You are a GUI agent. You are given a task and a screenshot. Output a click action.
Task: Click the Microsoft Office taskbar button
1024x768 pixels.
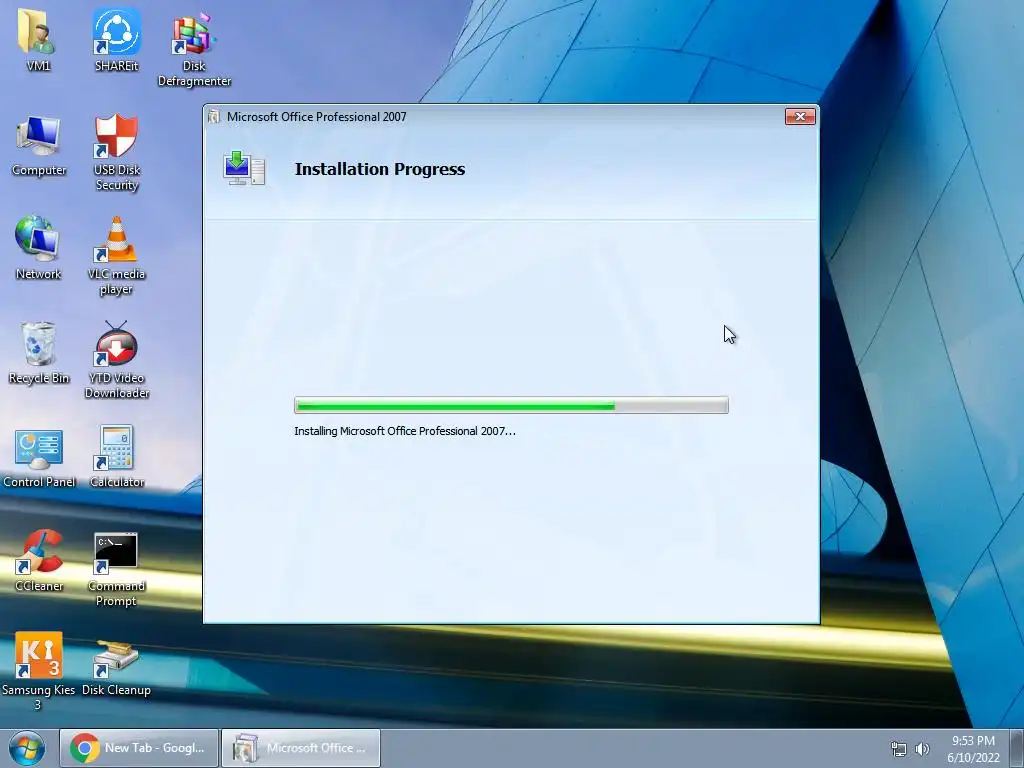[x=301, y=748]
